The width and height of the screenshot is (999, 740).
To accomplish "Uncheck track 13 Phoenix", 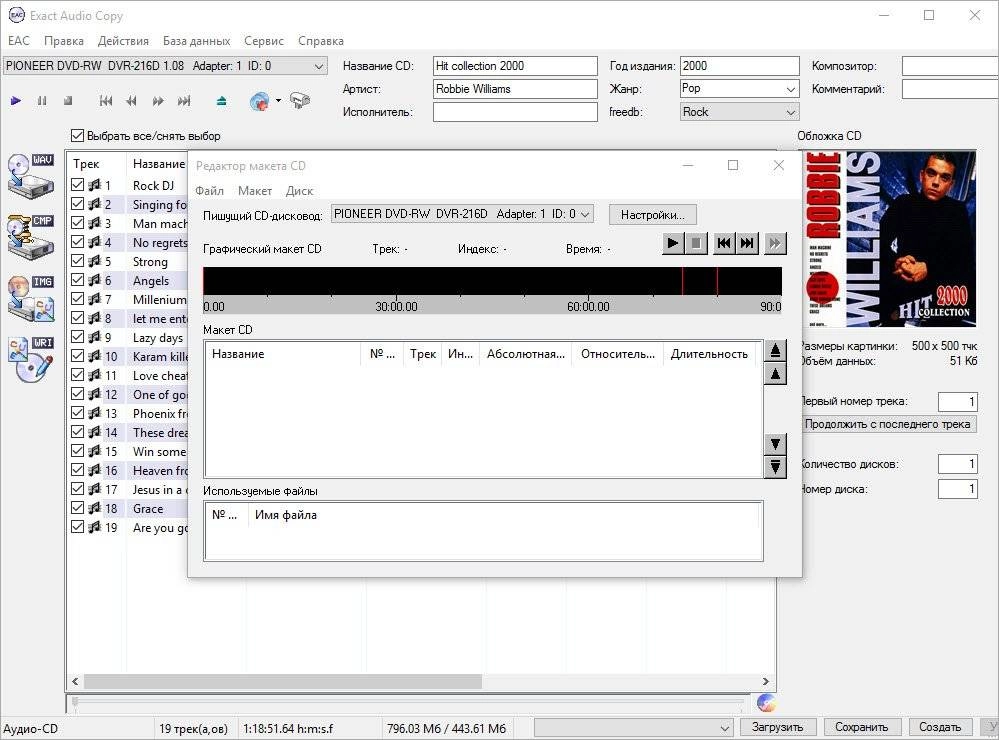I will (77, 412).
